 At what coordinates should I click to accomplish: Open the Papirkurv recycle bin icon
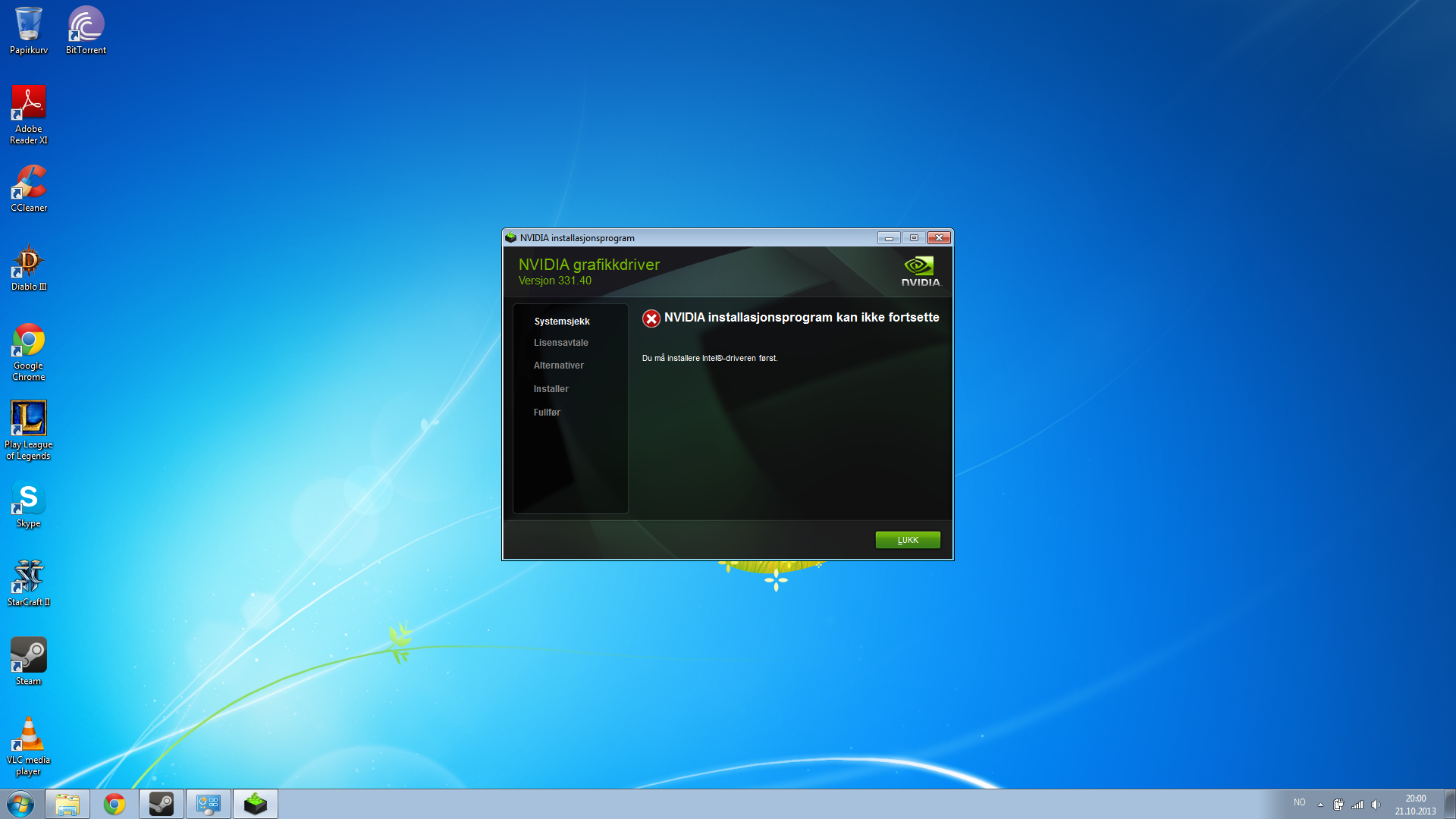tap(29, 30)
